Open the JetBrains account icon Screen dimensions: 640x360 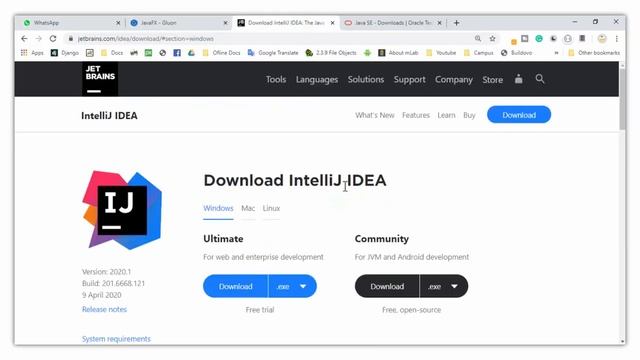[x=518, y=79]
